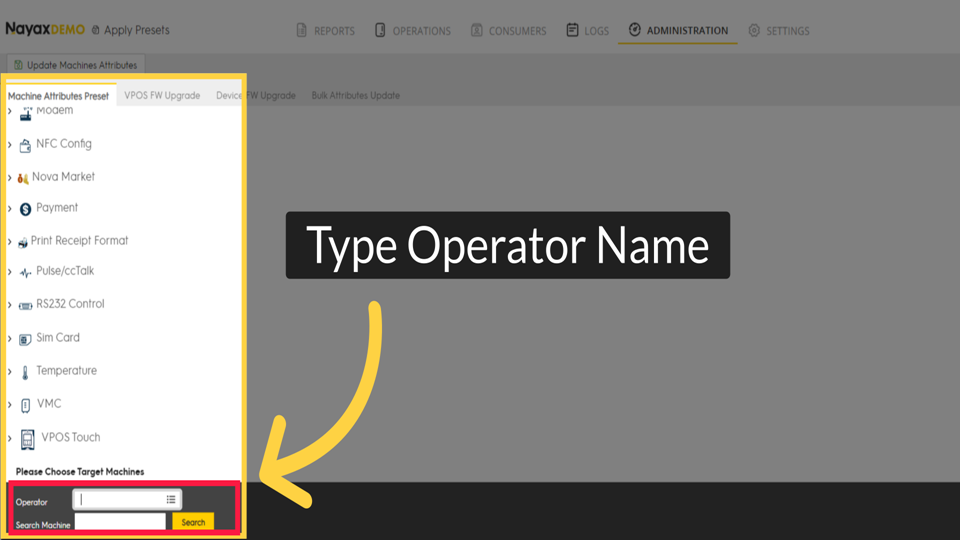960x540 pixels.
Task: Expand the NFC Config tree node
Action: click(x=10, y=144)
